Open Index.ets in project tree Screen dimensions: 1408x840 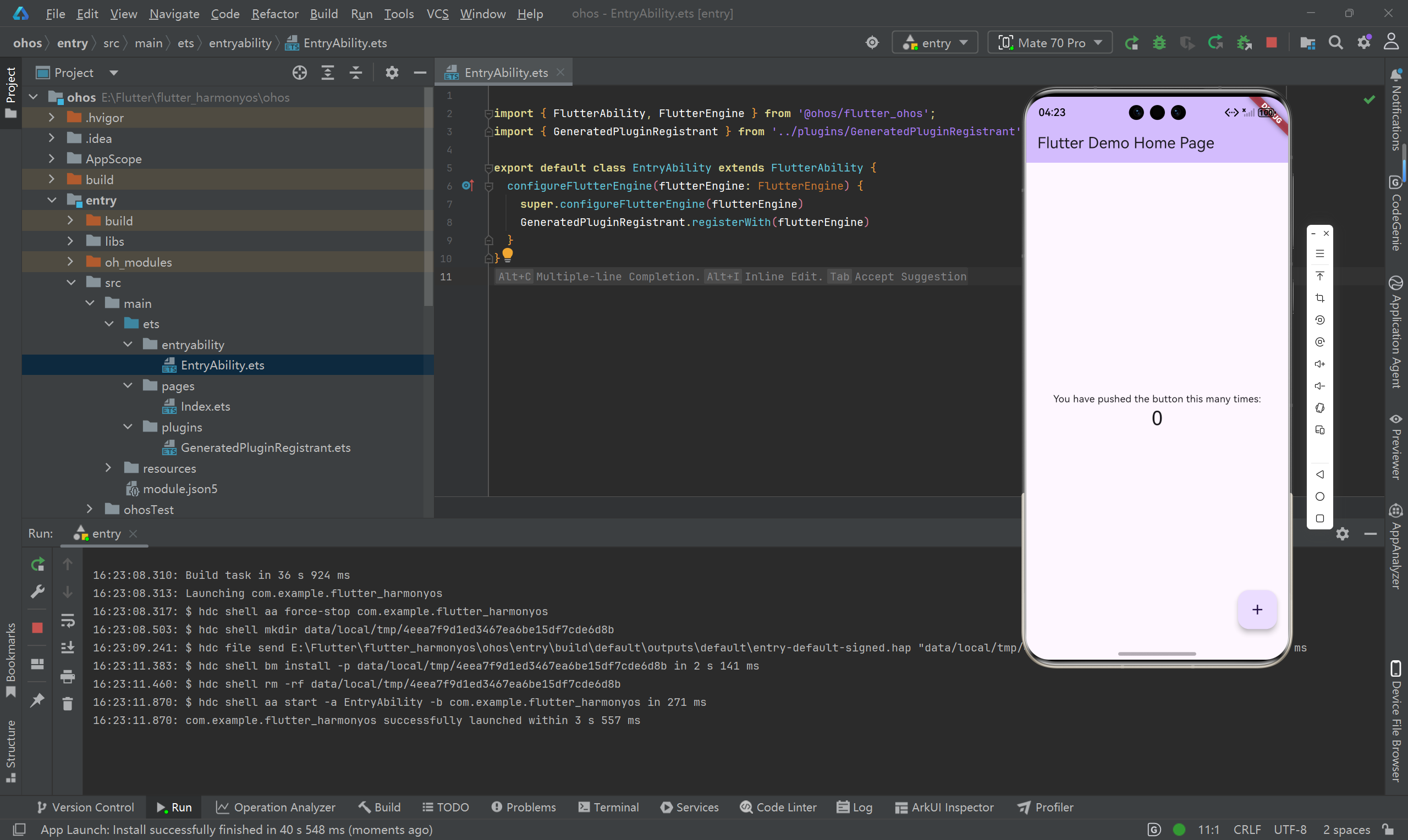[205, 406]
